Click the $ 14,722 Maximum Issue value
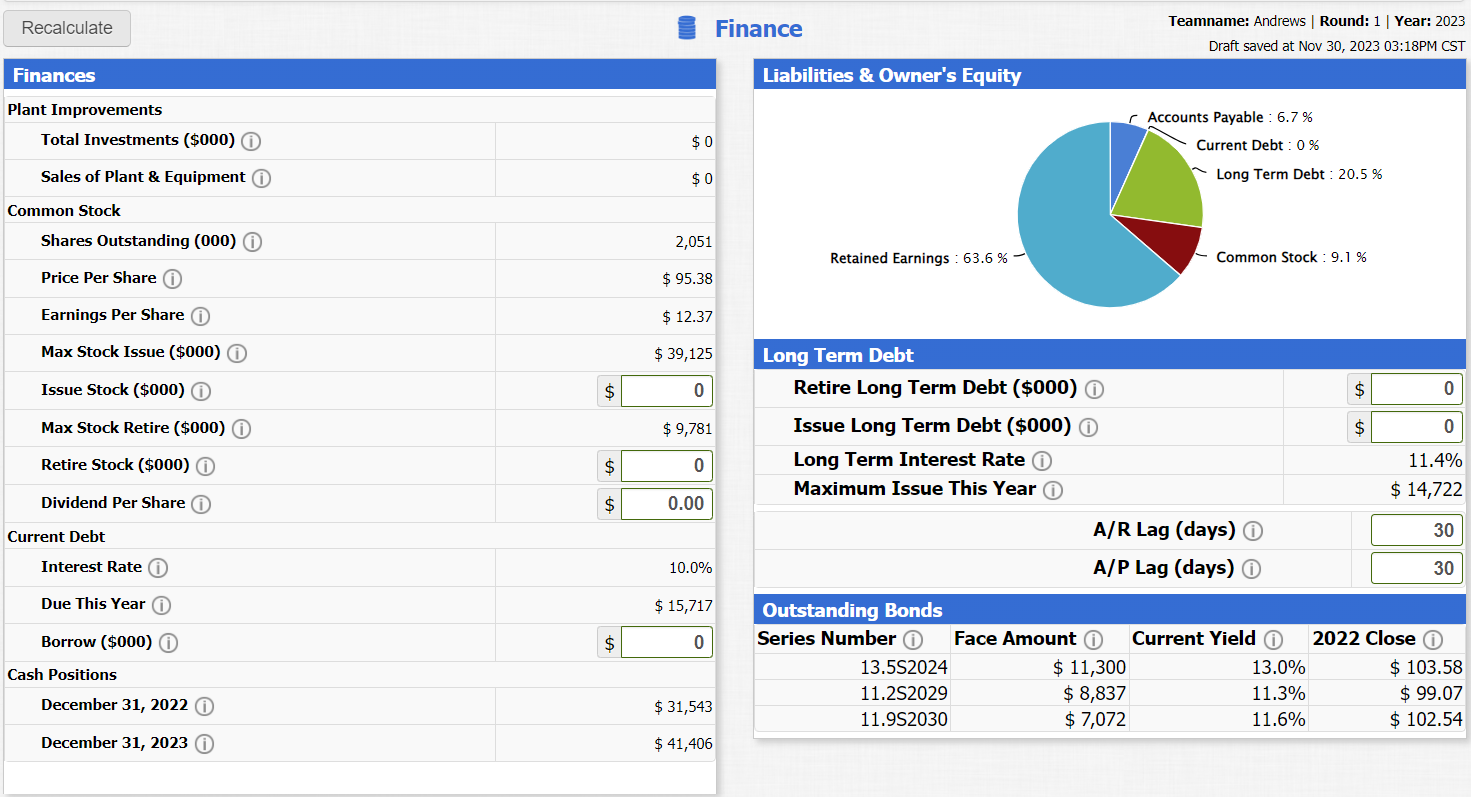Image resolution: width=1471 pixels, height=797 pixels. coord(1427,489)
